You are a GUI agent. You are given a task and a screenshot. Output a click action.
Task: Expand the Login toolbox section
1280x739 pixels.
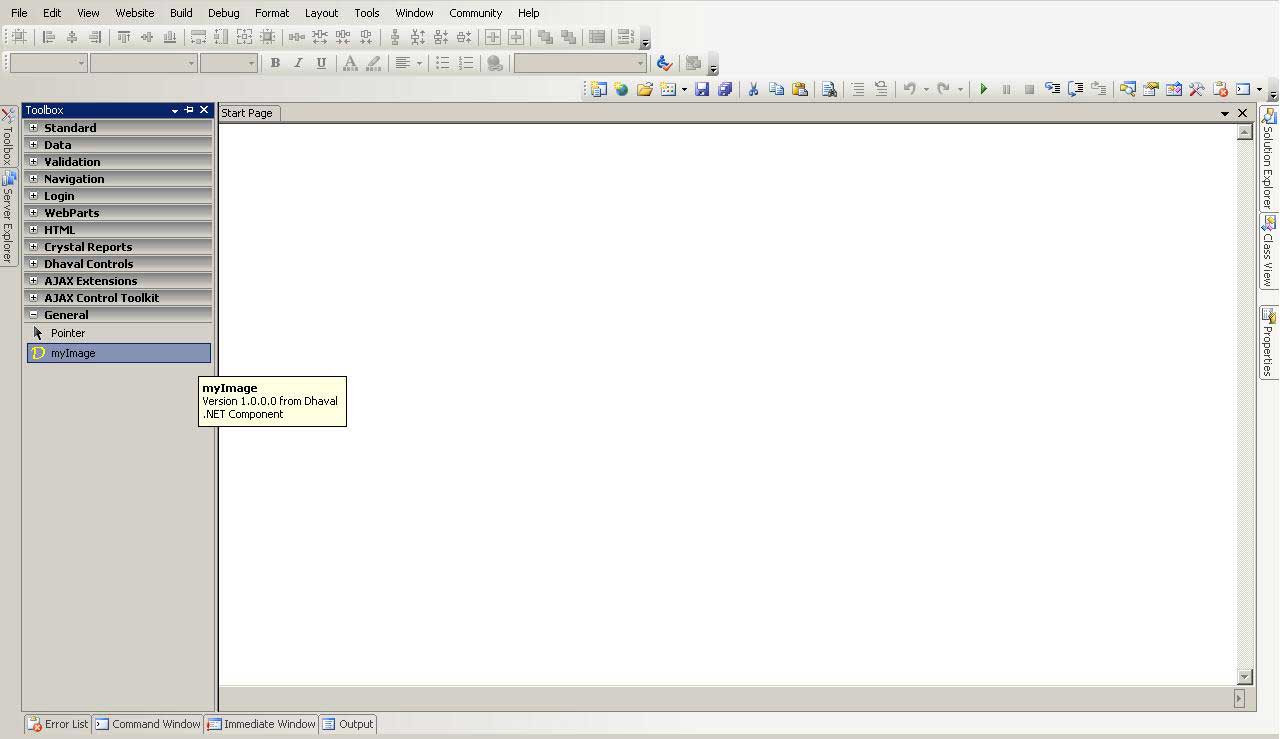[x=33, y=196]
